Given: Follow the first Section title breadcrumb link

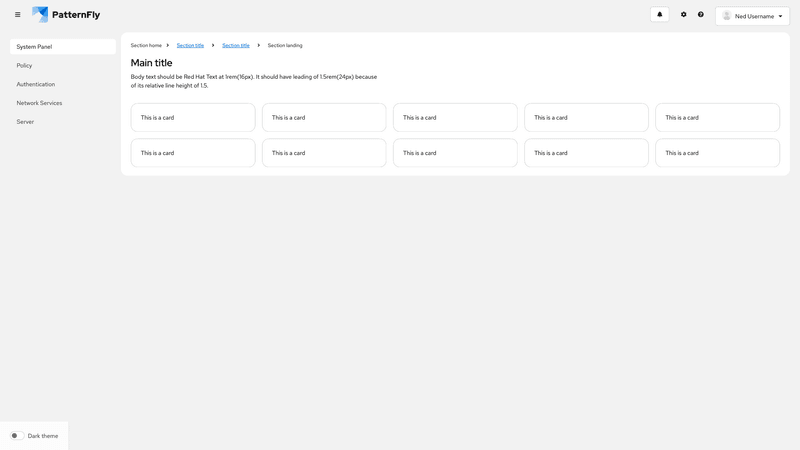Looking at the screenshot, I should [190, 45].
